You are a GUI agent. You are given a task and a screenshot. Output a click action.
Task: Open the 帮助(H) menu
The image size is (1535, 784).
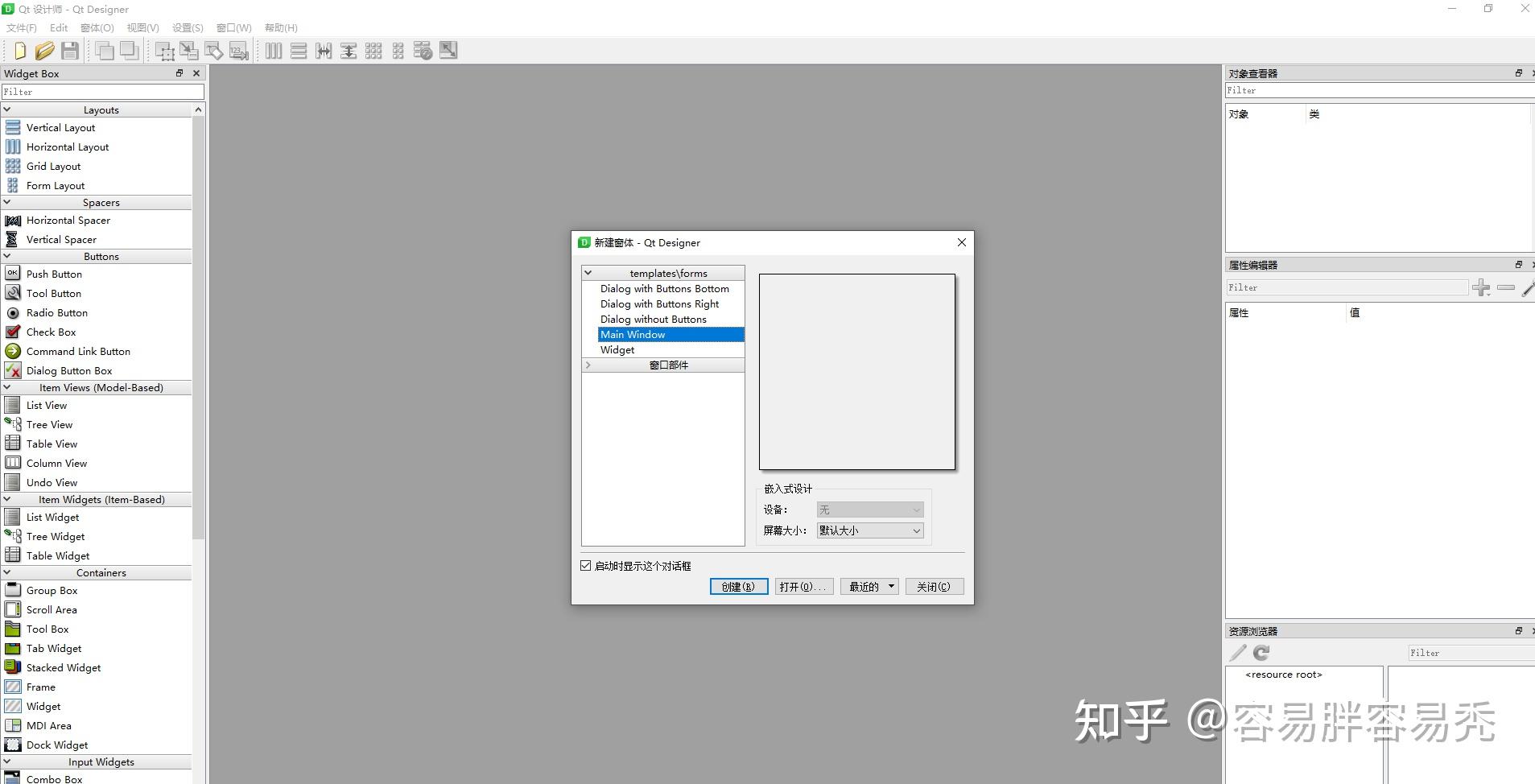tap(279, 27)
